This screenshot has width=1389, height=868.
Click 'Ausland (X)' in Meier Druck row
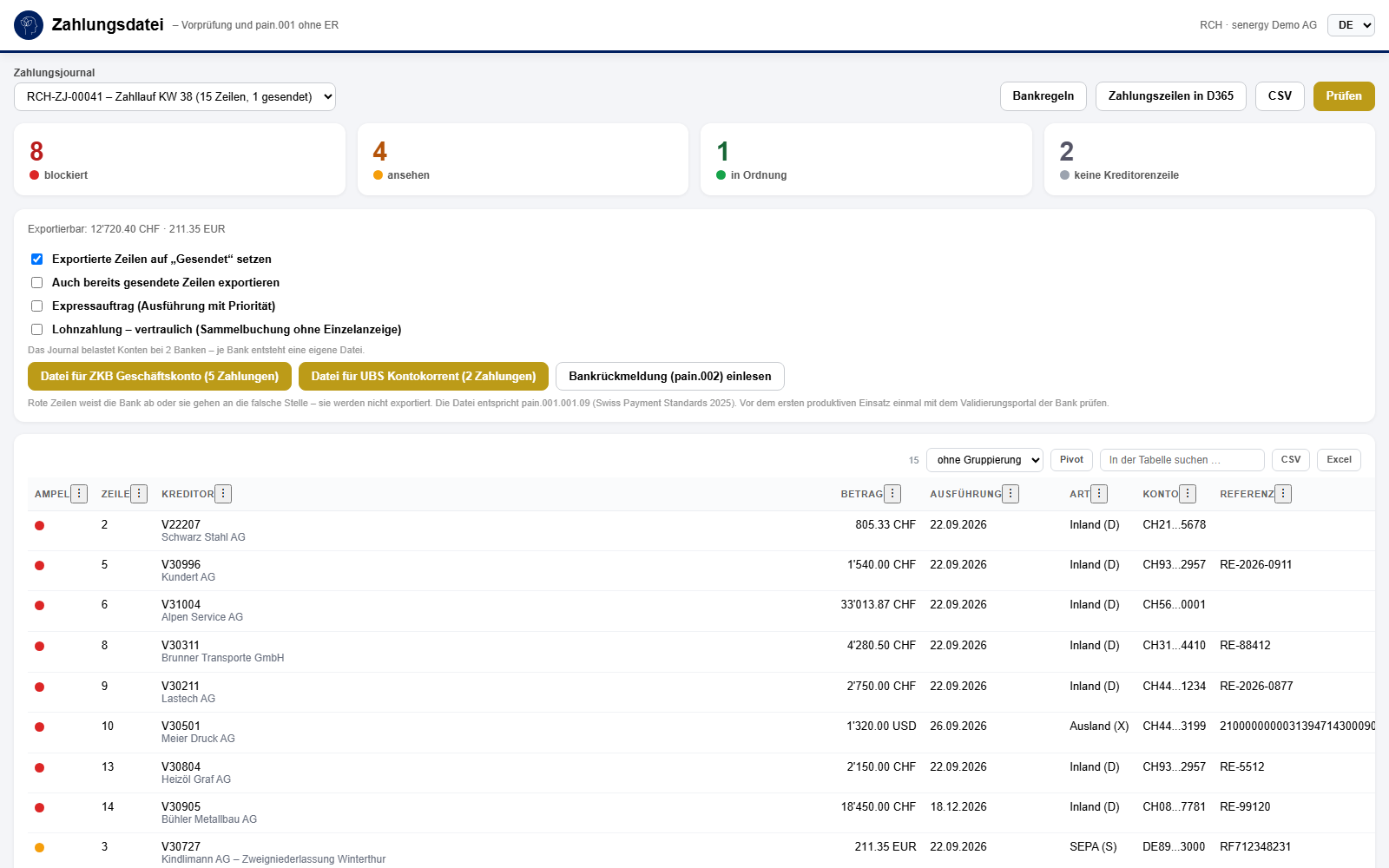pyautogui.click(x=1099, y=727)
